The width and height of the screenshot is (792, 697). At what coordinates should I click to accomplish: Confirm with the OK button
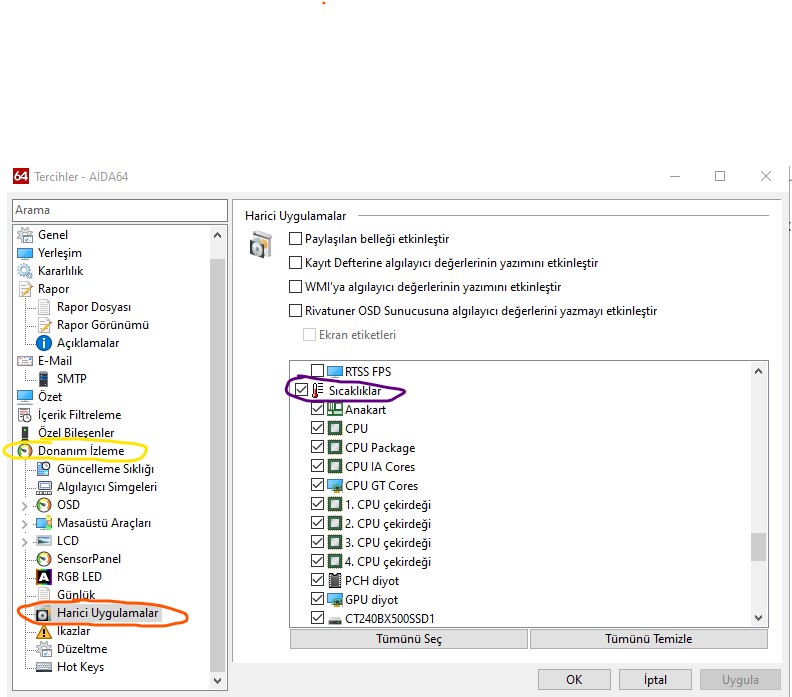[x=574, y=680]
